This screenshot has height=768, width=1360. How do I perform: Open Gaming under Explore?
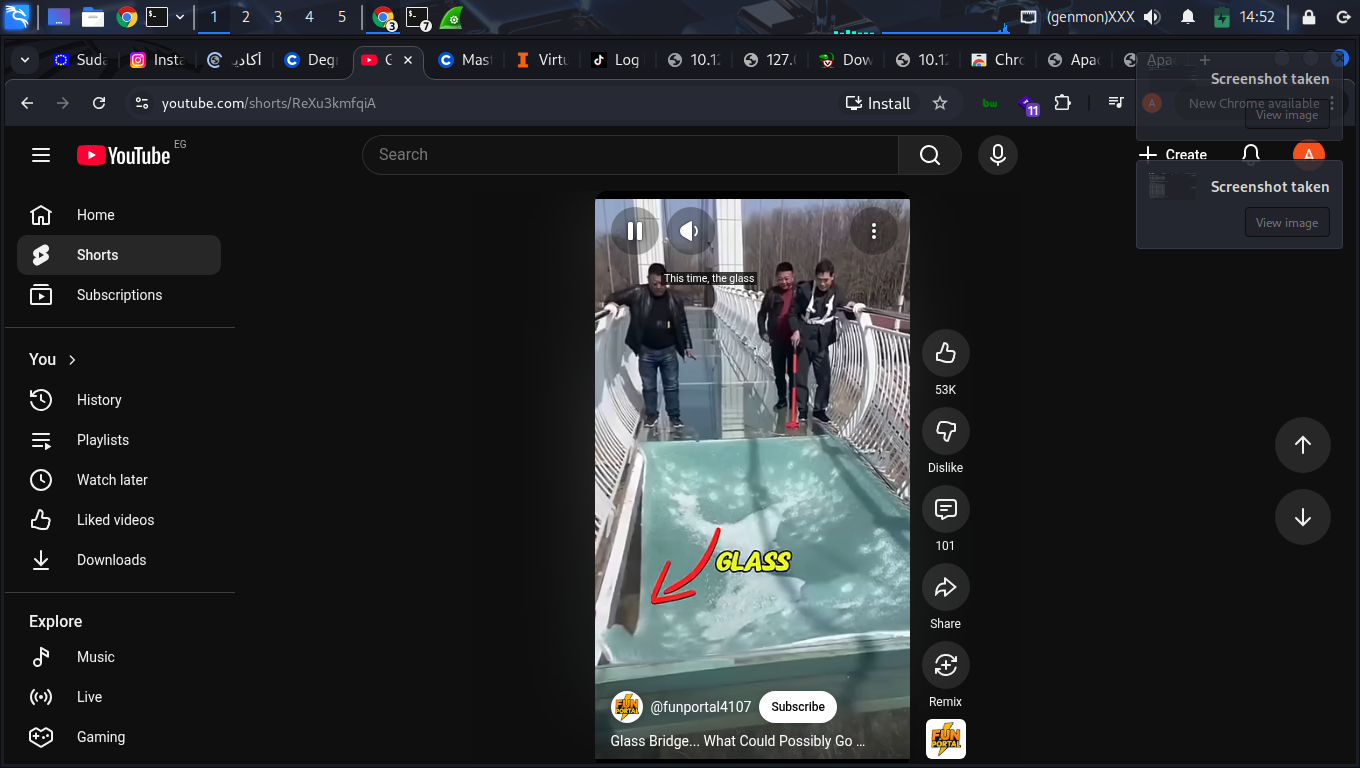click(119, 737)
